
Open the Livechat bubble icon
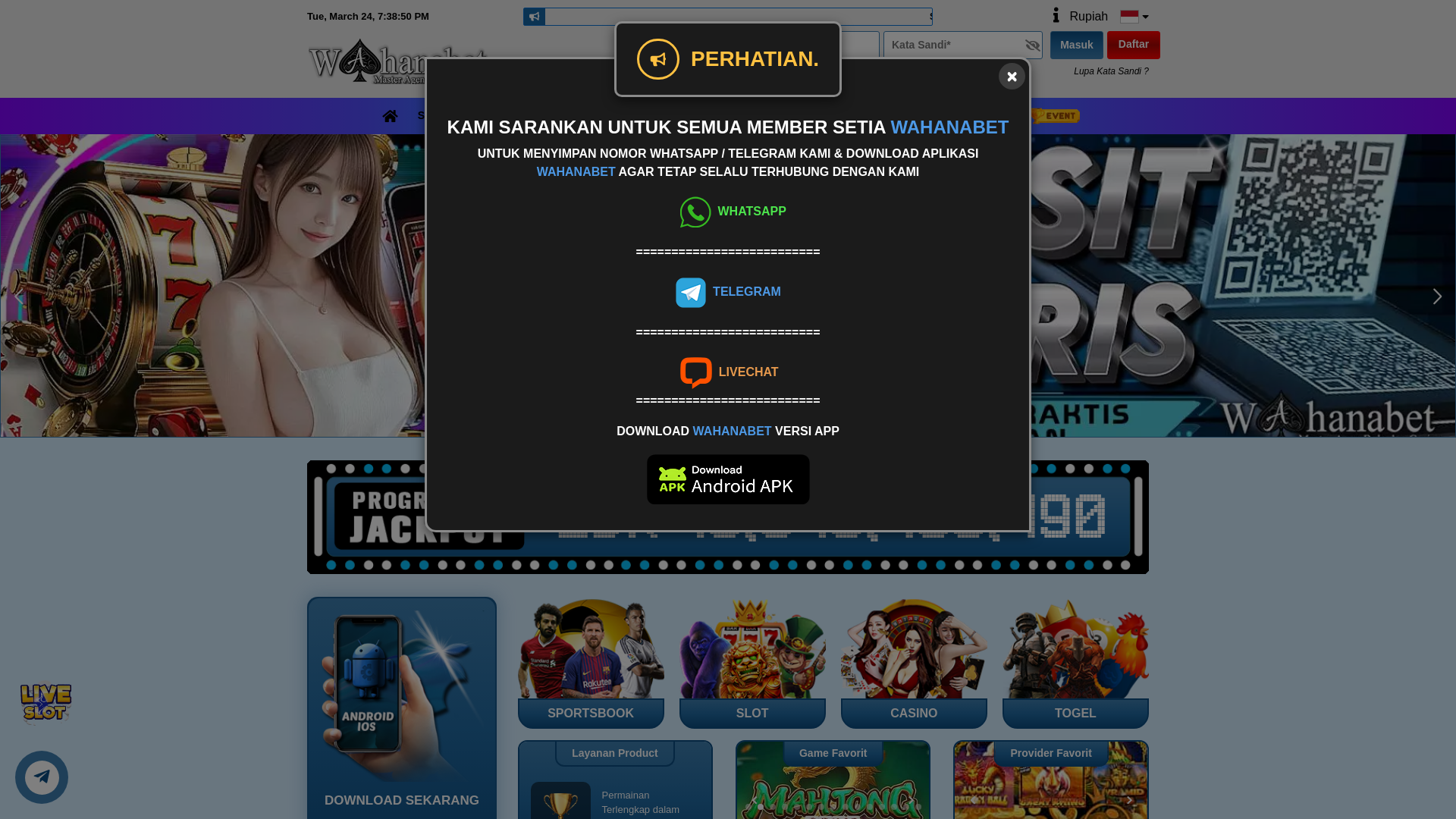point(696,372)
